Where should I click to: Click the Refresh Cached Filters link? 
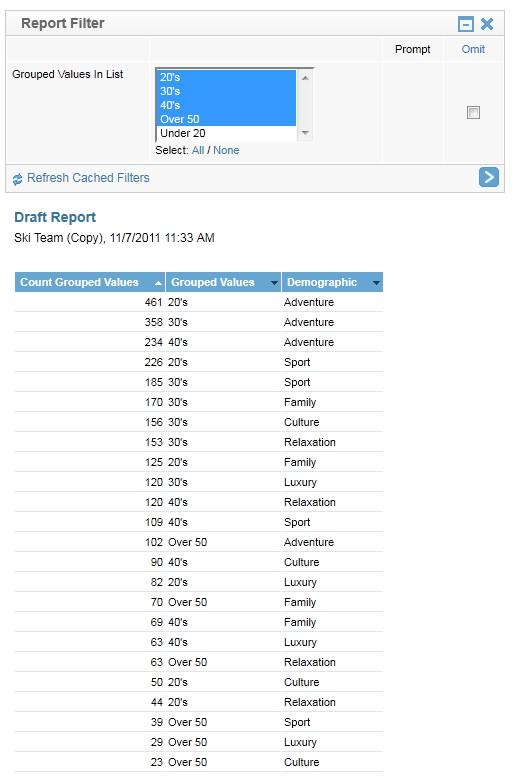(x=88, y=178)
